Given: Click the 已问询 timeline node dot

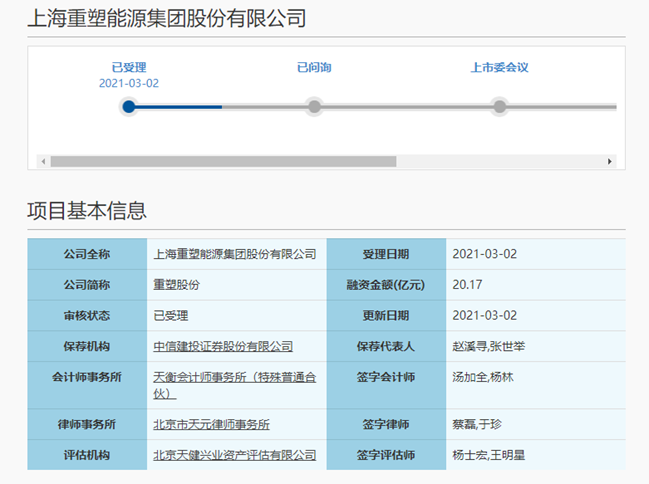Looking at the screenshot, I should tap(315, 106).
